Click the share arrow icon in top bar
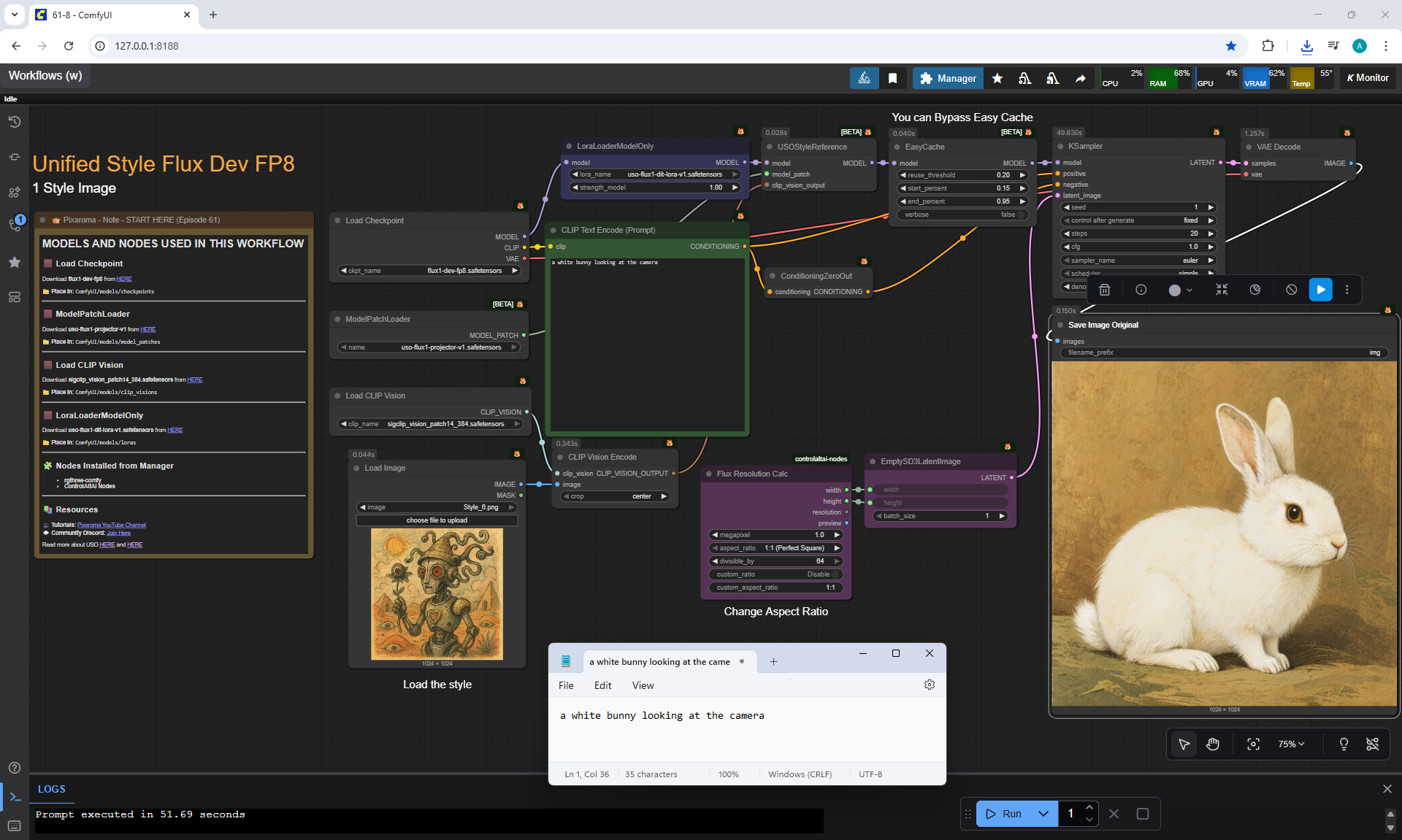 (1080, 78)
